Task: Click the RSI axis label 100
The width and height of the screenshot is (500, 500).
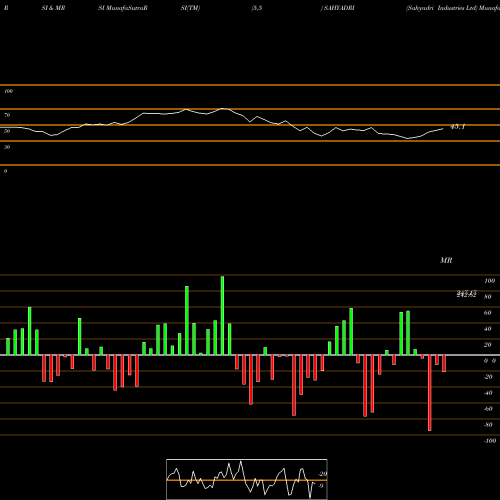Action: point(8,91)
